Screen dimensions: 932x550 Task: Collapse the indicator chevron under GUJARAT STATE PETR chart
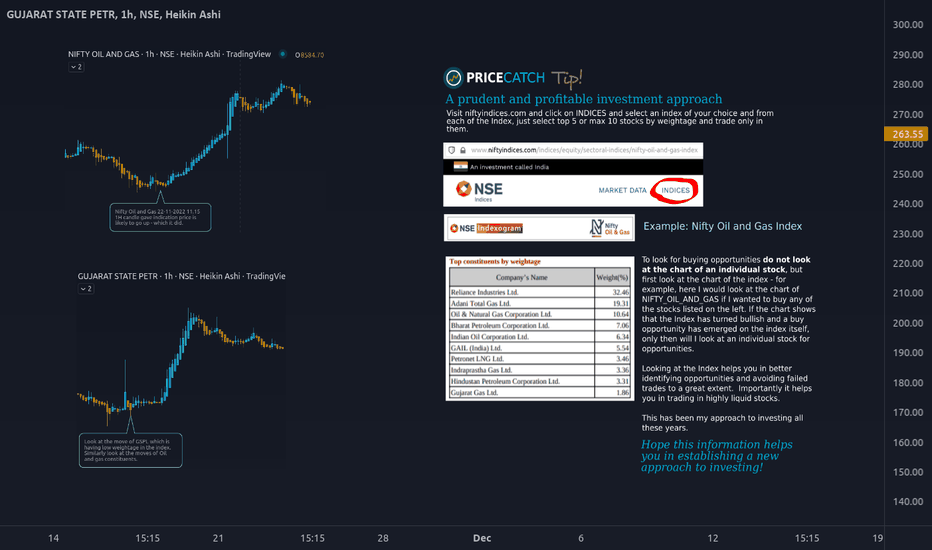pyautogui.click(x=86, y=289)
